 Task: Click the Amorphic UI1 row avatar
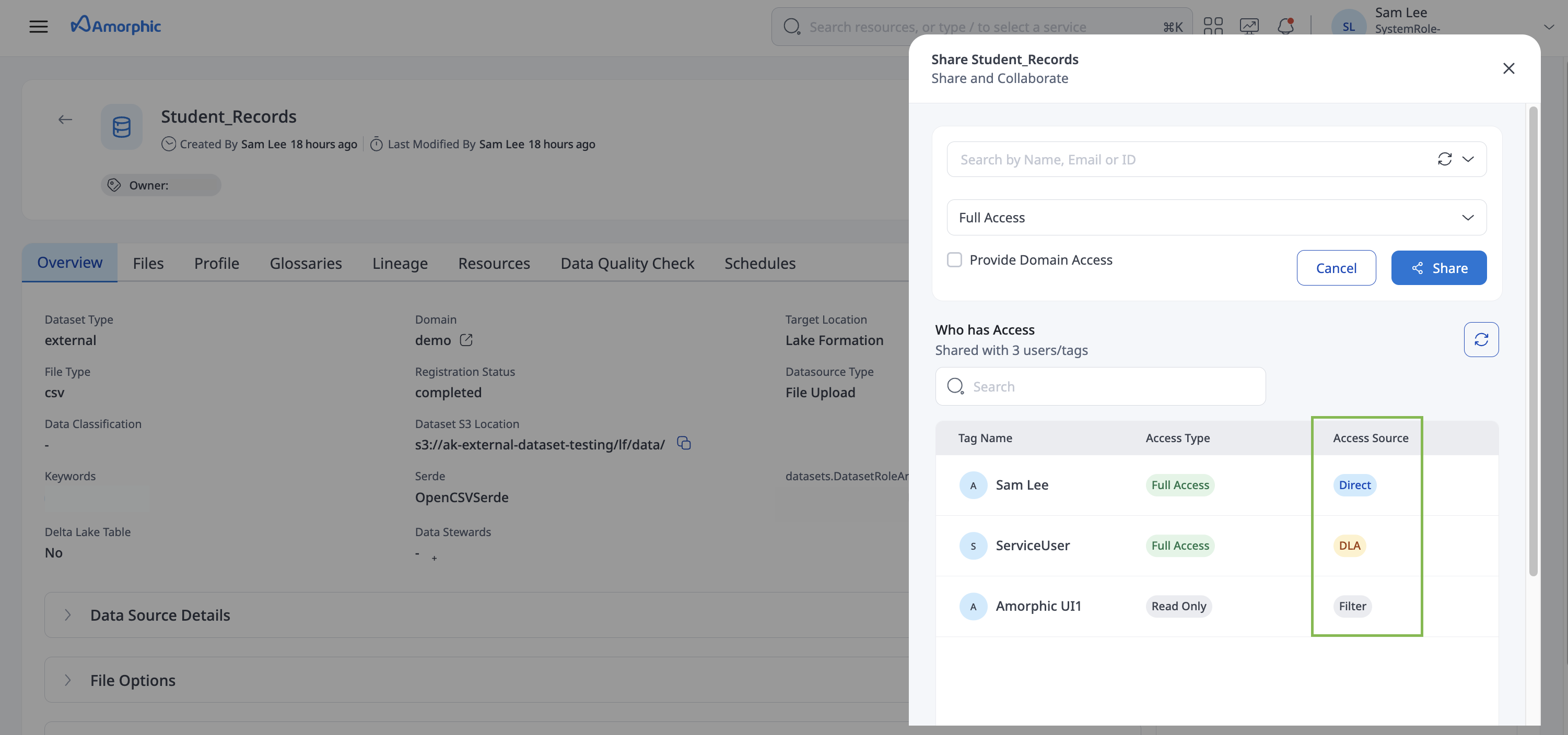pyautogui.click(x=973, y=607)
